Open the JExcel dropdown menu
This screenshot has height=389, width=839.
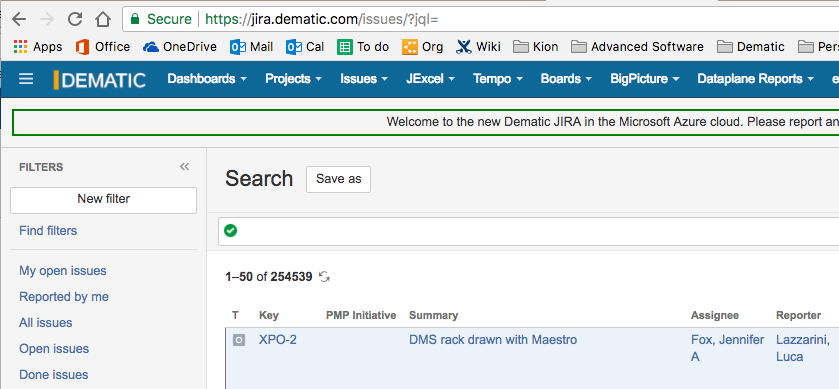(x=430, y=79)
